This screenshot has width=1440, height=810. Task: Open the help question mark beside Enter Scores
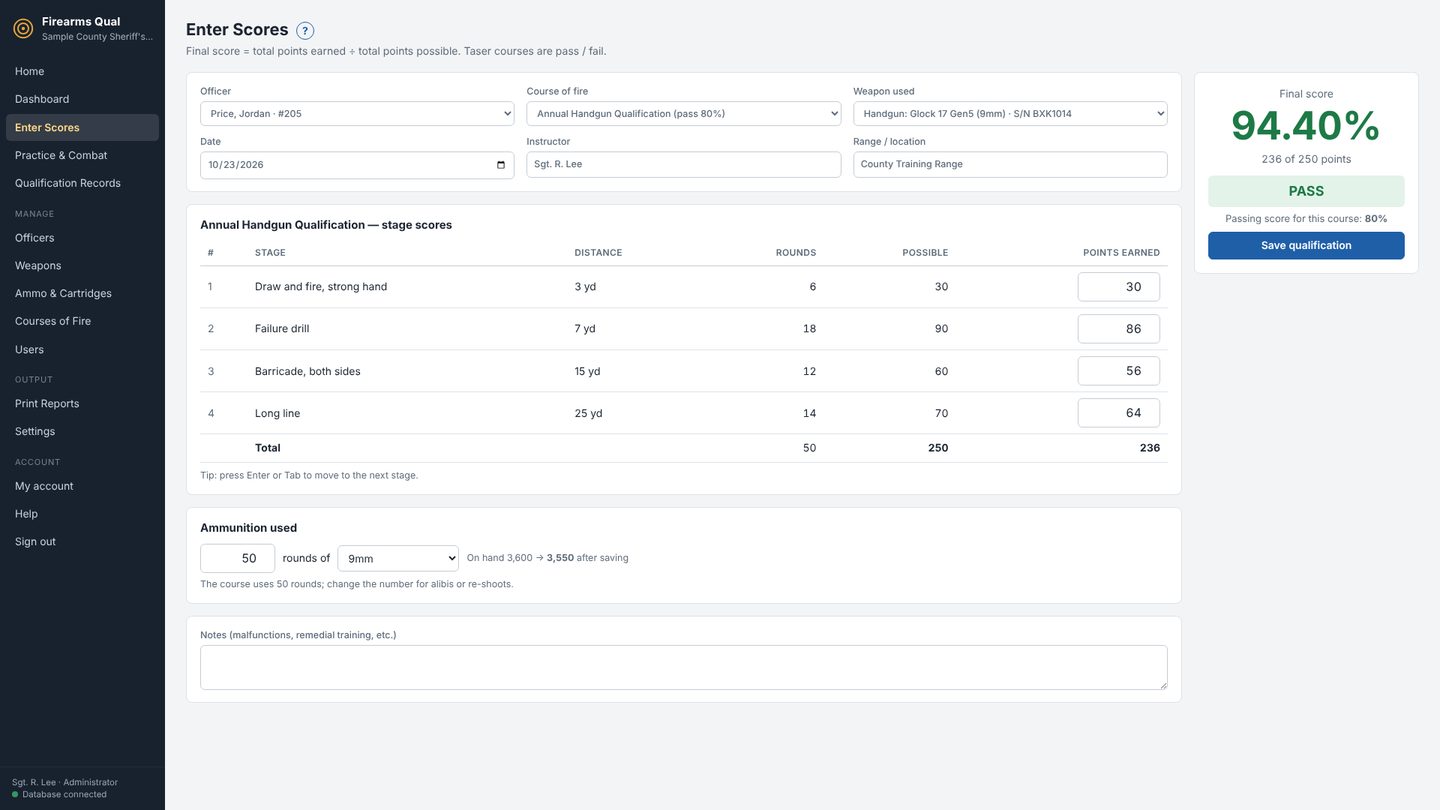click(305, 31)
